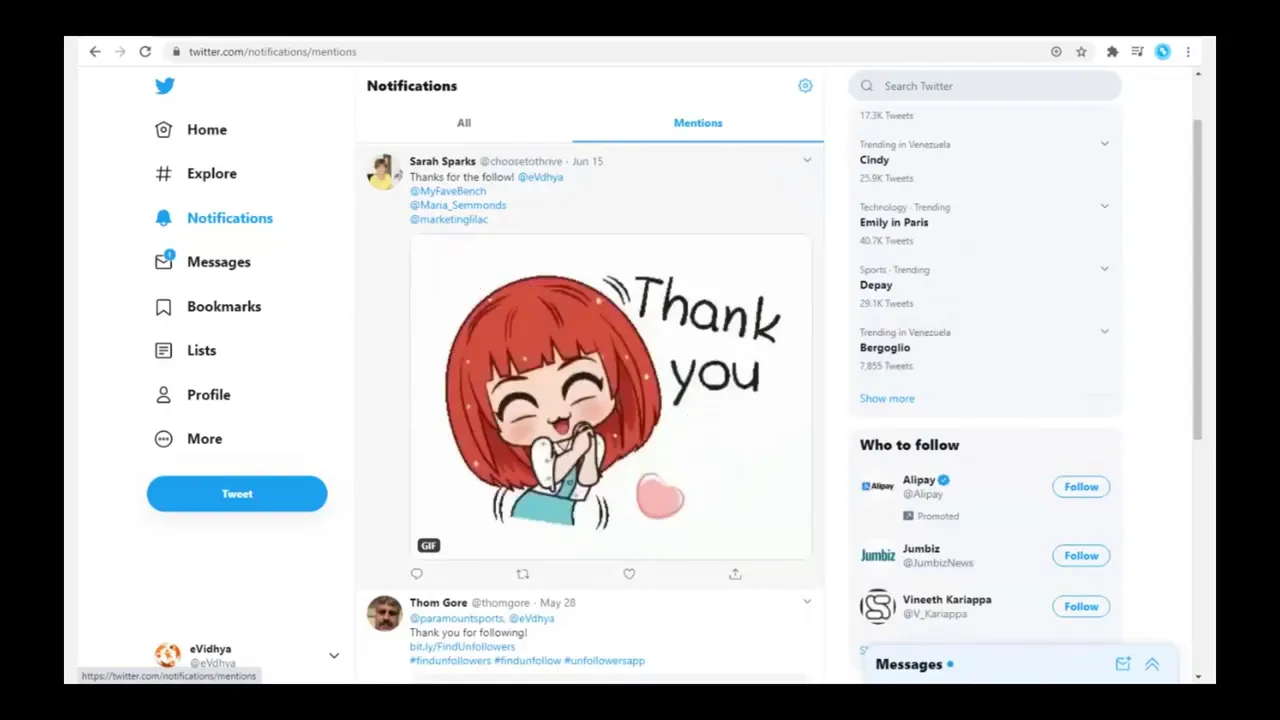Click browser back arrow
The height and width of the screenshot is (720, 1280).
95,52
